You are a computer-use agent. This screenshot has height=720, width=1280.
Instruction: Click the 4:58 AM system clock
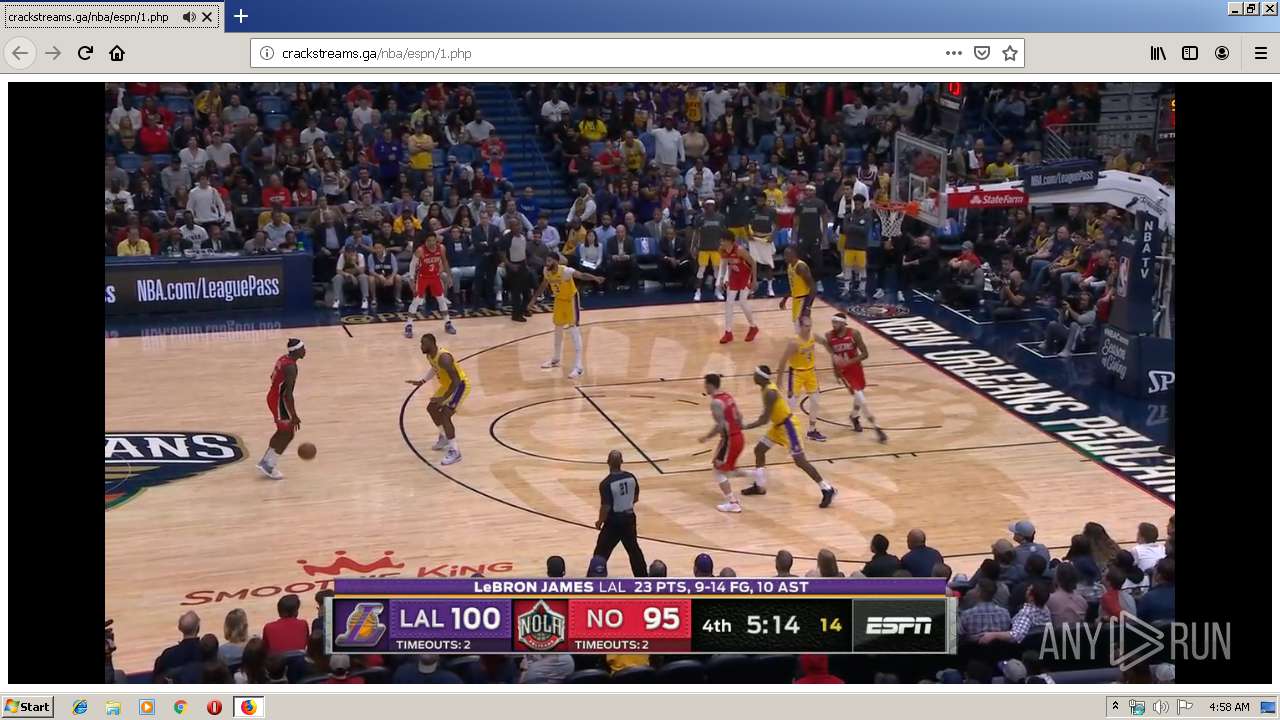pos(1229,707)
